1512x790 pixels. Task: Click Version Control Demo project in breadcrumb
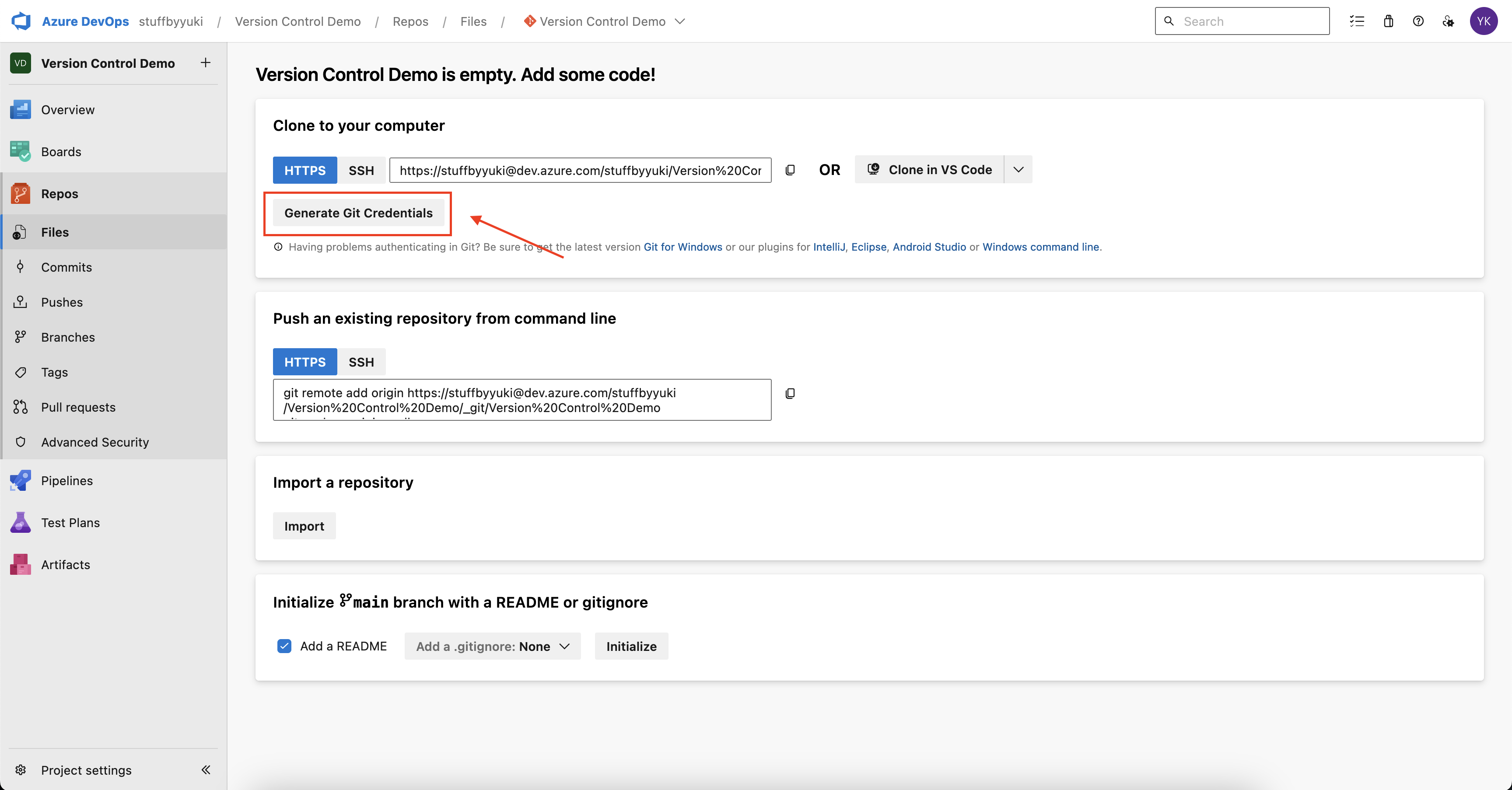(x=297, y=22)
